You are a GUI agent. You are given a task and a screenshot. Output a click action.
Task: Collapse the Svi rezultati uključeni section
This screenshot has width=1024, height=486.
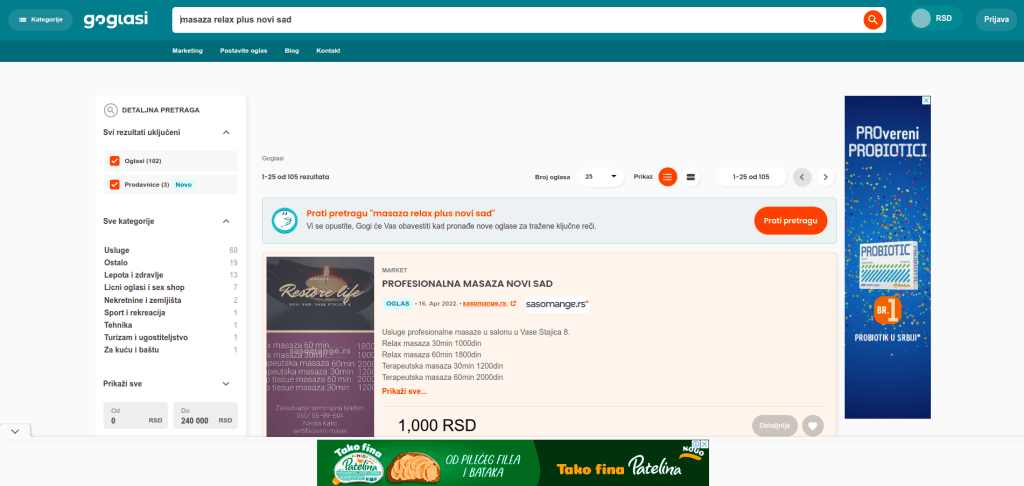226,132
